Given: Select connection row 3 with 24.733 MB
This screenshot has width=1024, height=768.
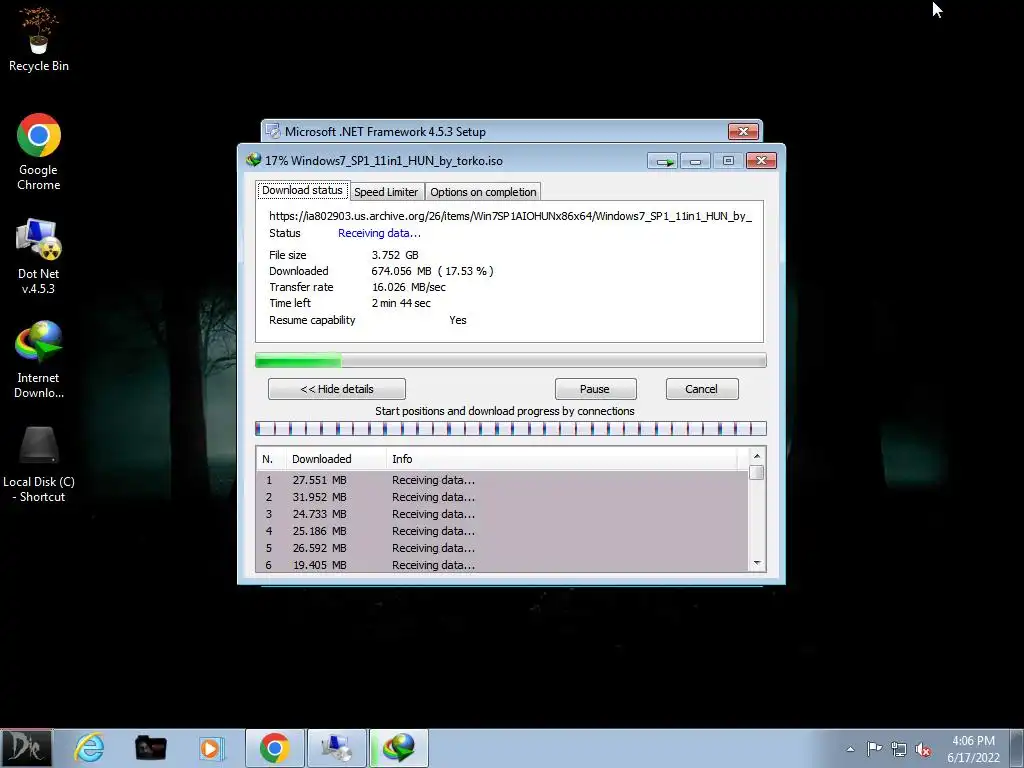Looking at the screenshot, I should pyautogui.click(x=502, y=514).
